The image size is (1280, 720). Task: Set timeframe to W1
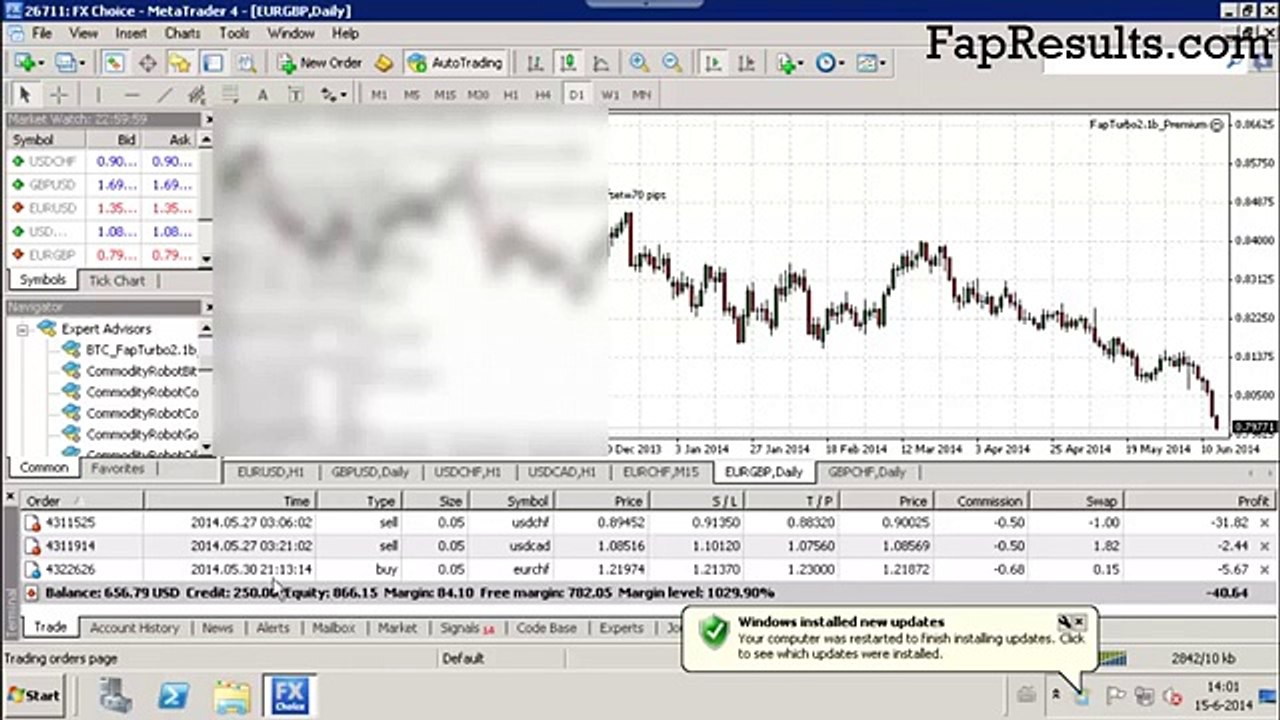tap(610, 95)
